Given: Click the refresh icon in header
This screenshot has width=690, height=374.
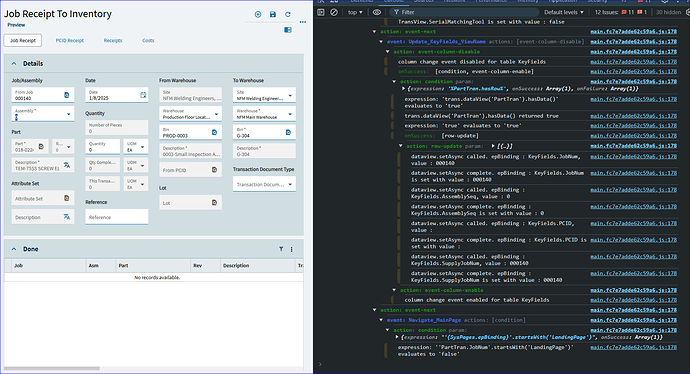Looking at the screenshot, I should point(288,15).
